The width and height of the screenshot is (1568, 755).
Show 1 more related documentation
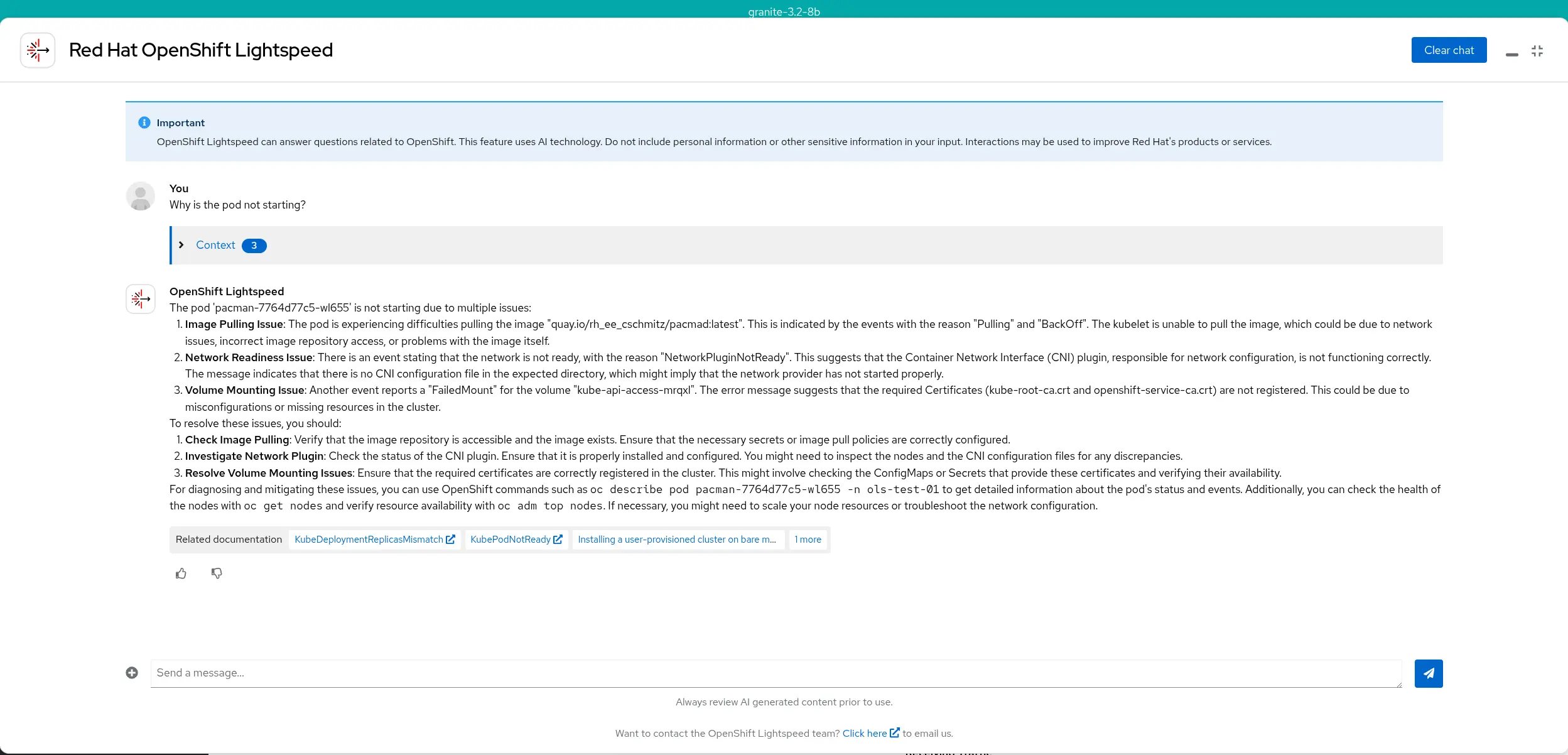(808, 540)
